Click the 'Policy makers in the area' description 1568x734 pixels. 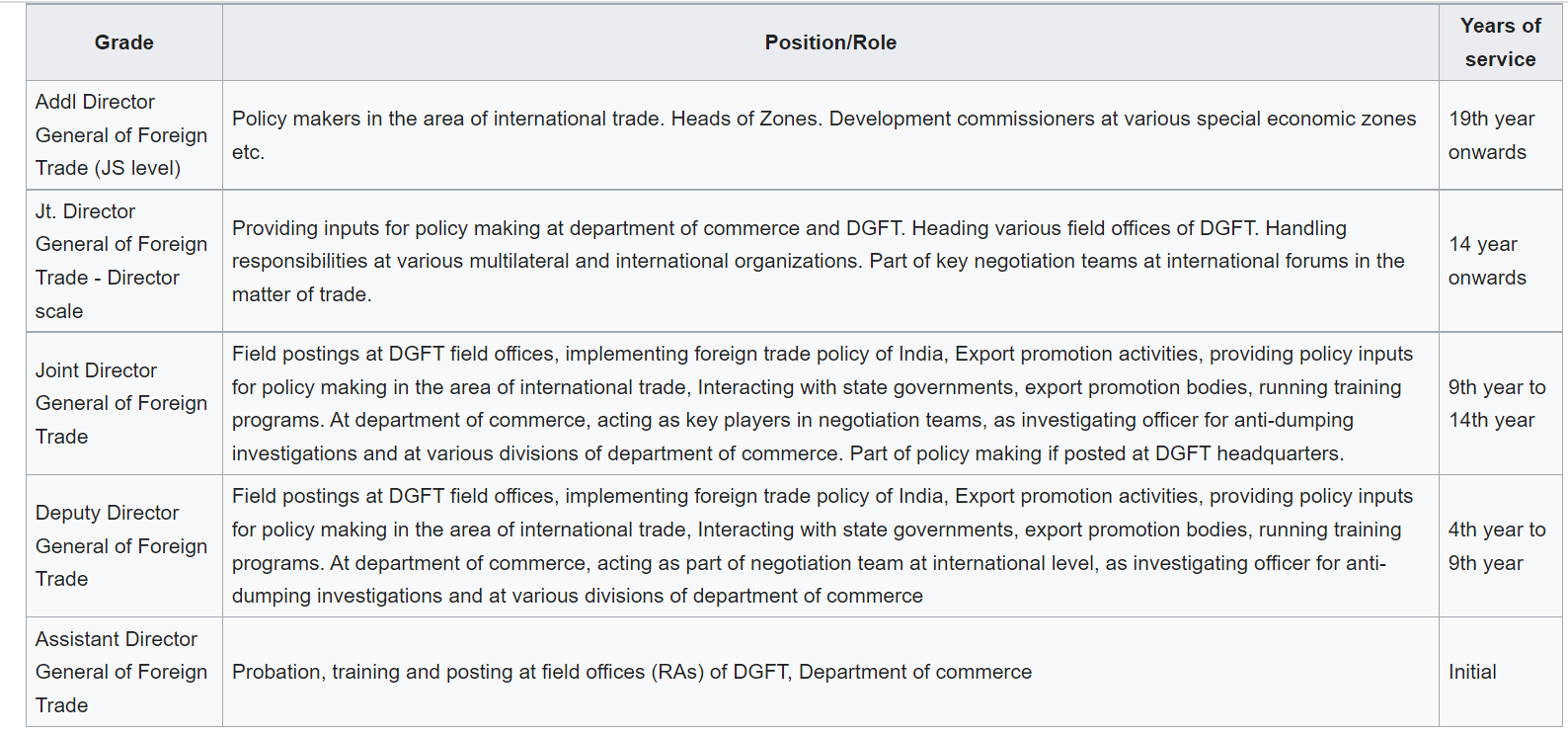823,120
